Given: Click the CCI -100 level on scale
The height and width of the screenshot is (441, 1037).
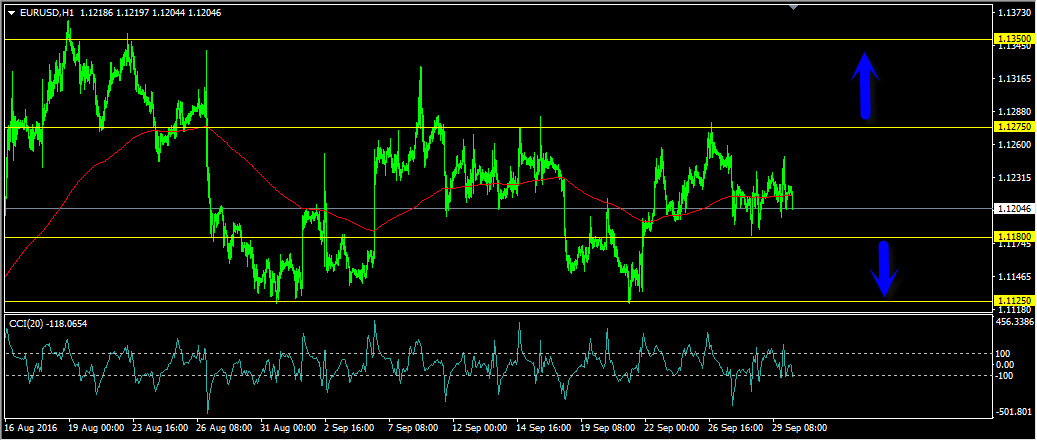Looking at the screenshot, I should tap(1005, 376).
